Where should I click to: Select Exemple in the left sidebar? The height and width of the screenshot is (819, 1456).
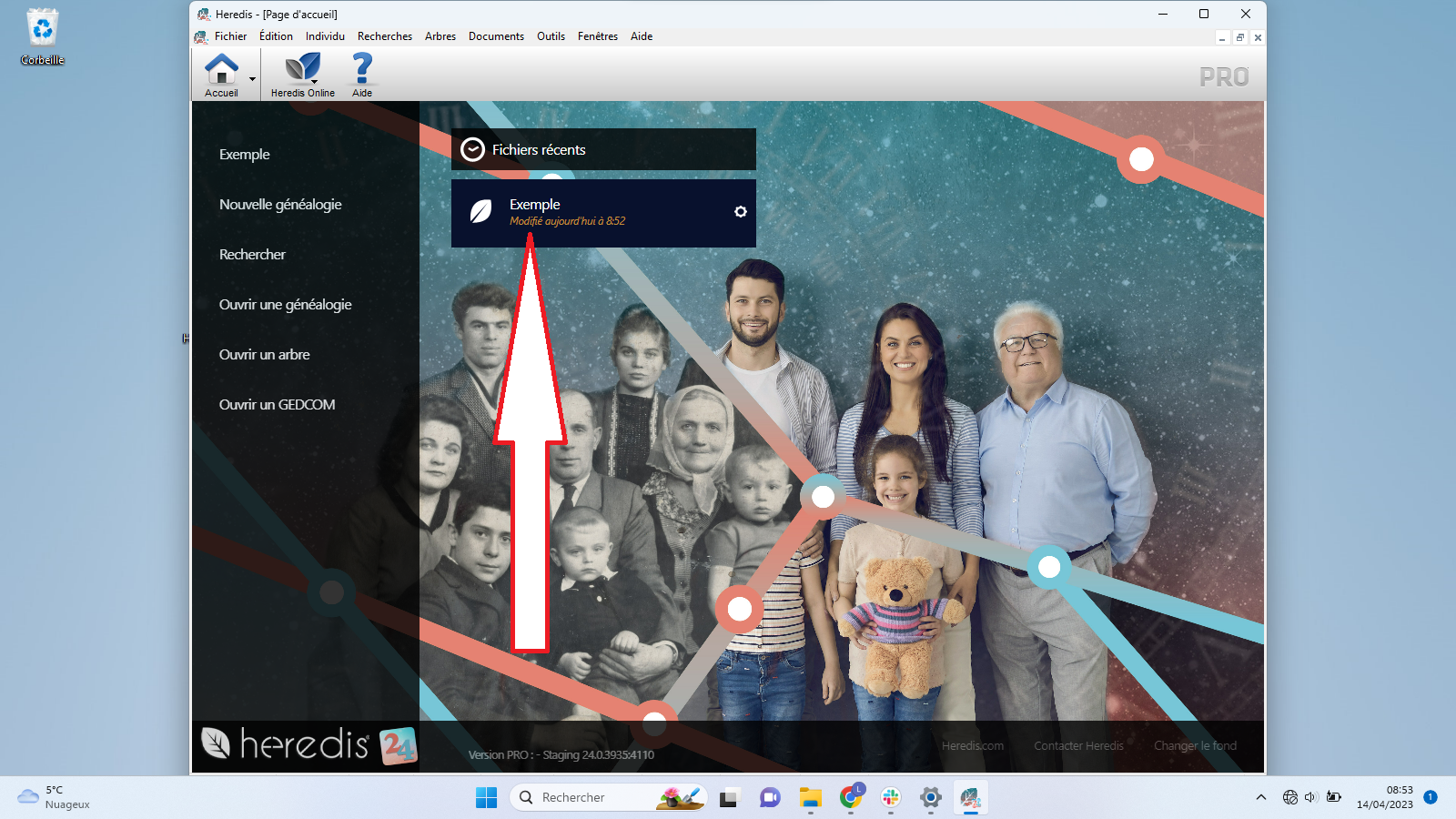(244, 155)
